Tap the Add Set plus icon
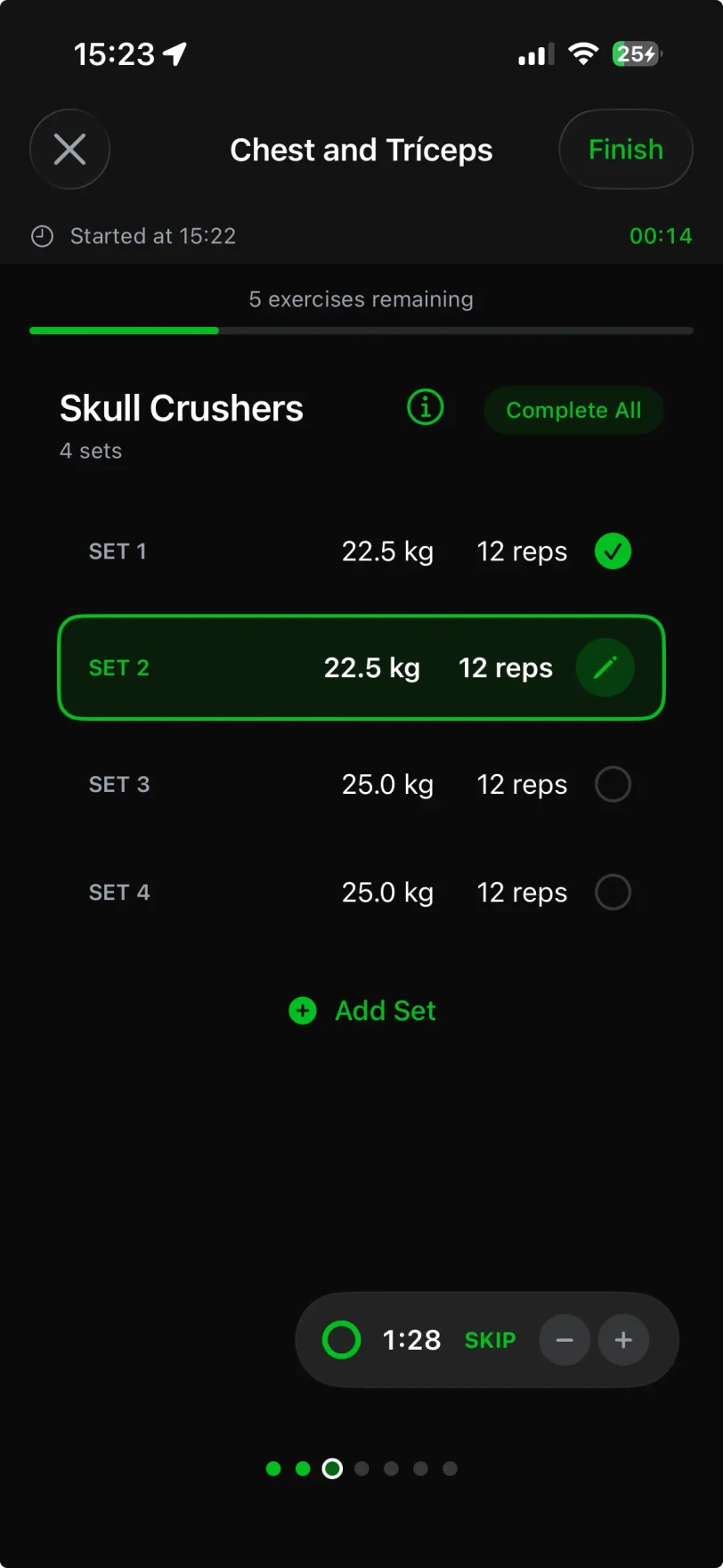The height and width of the screenshot is (1568, 723). (303, 1010)
